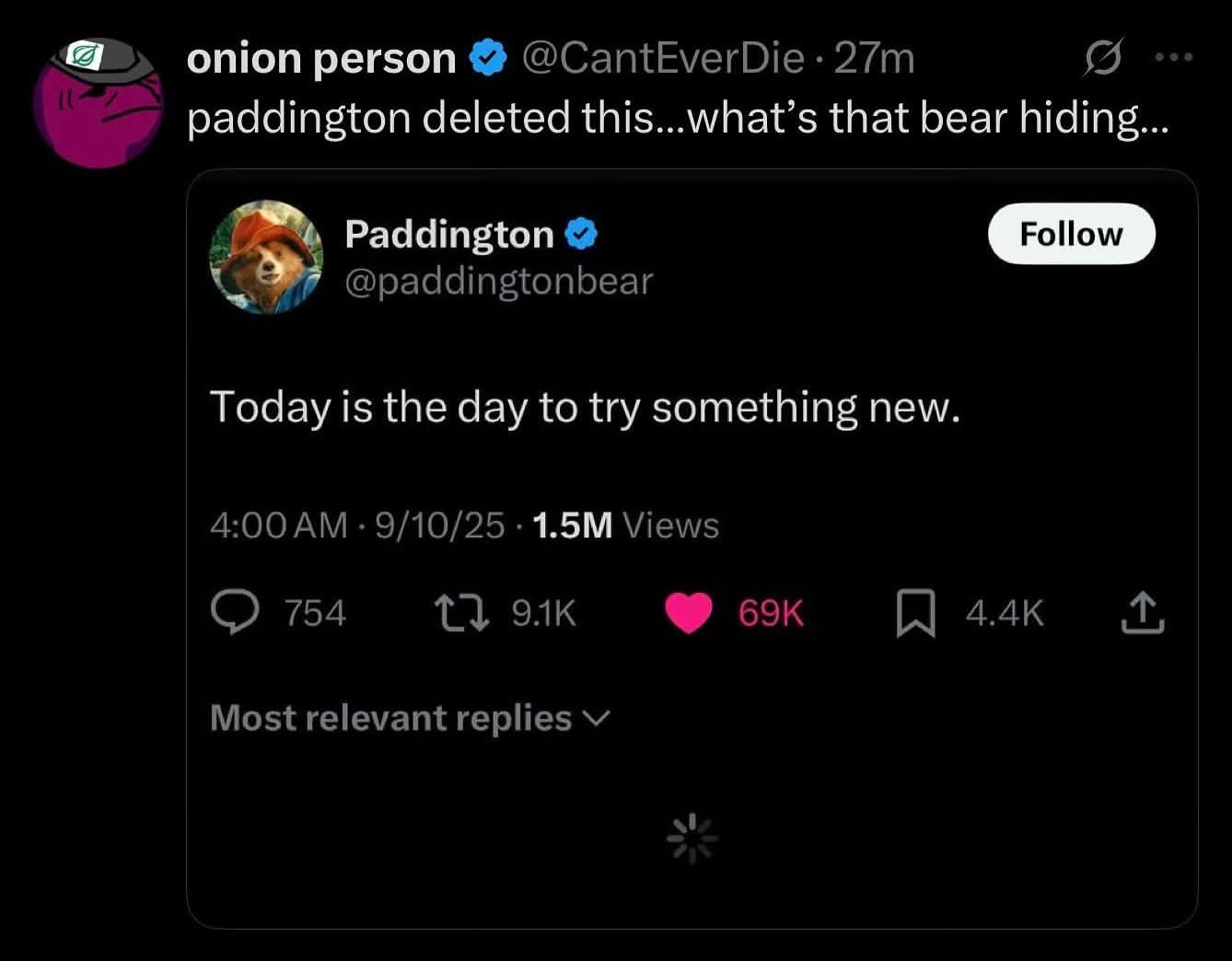Image resolution: width=1232 pixels, height=961 pixels.
Task: Click the onion person display name
Action: pos(321,59)
